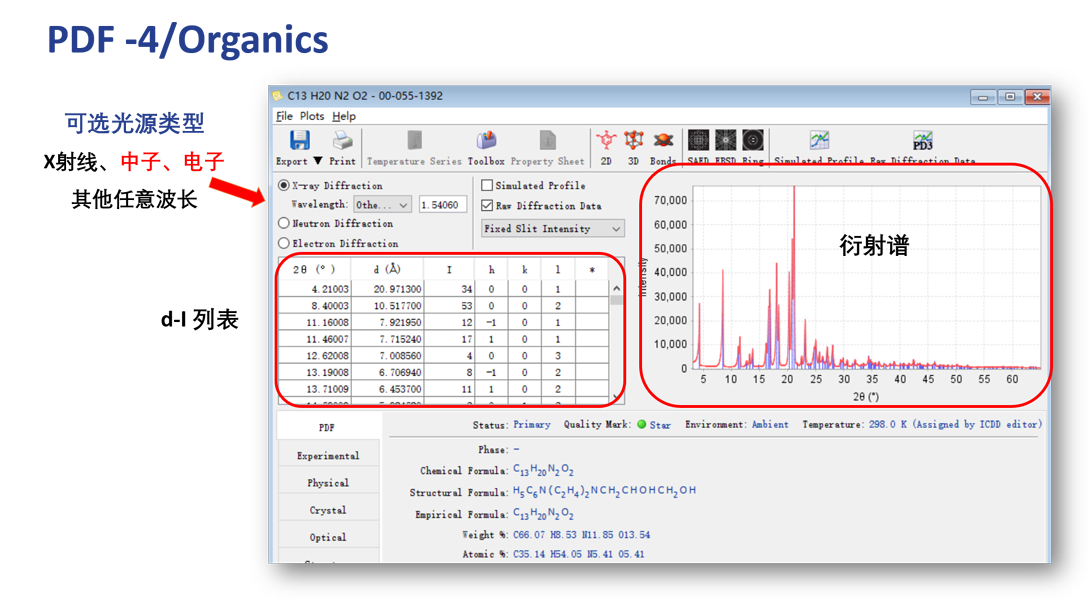Click the Simulated Profile toolbar icon
Screen dimensions: 1088x600
click(819, 140)
